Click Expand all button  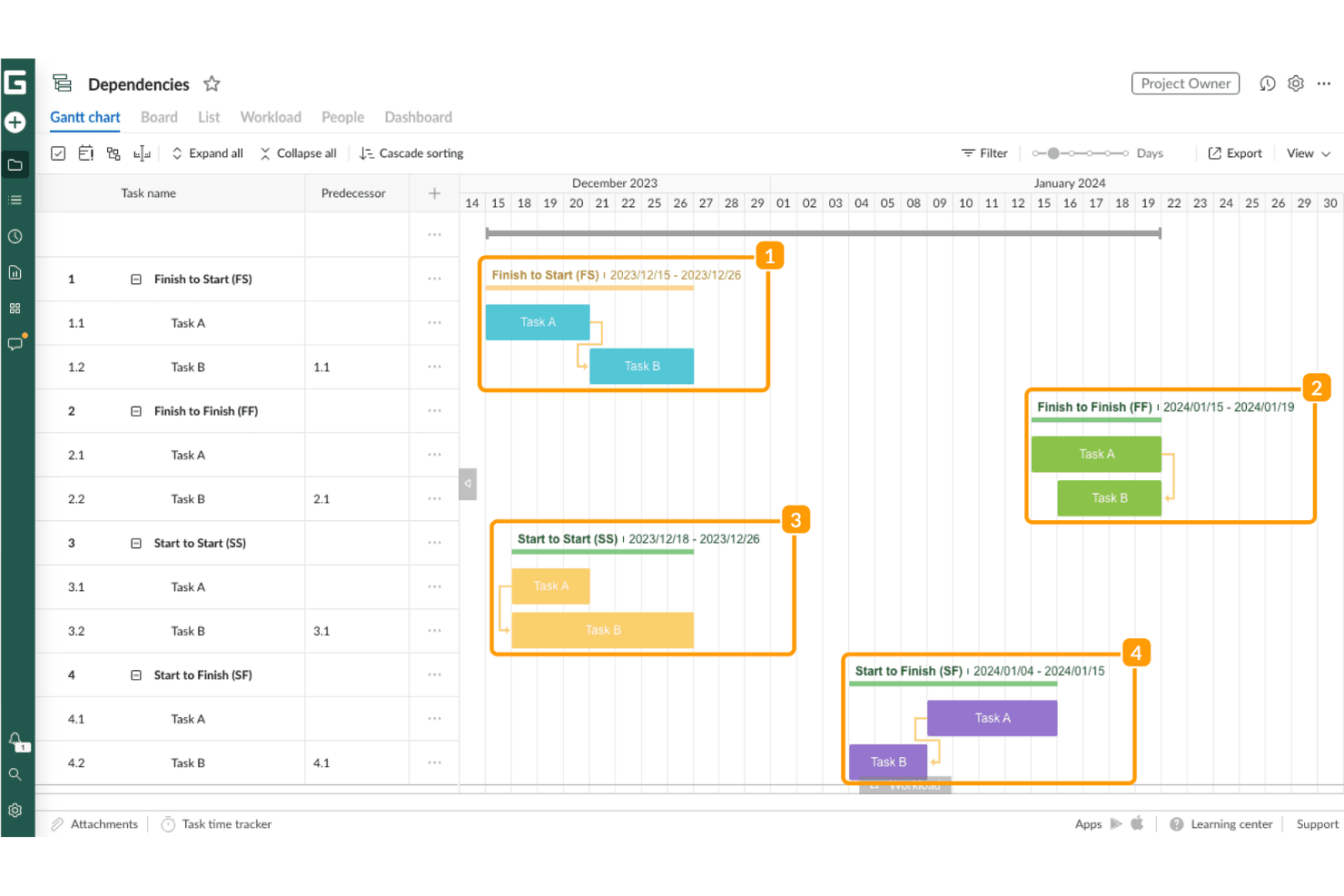pos(207,153)
